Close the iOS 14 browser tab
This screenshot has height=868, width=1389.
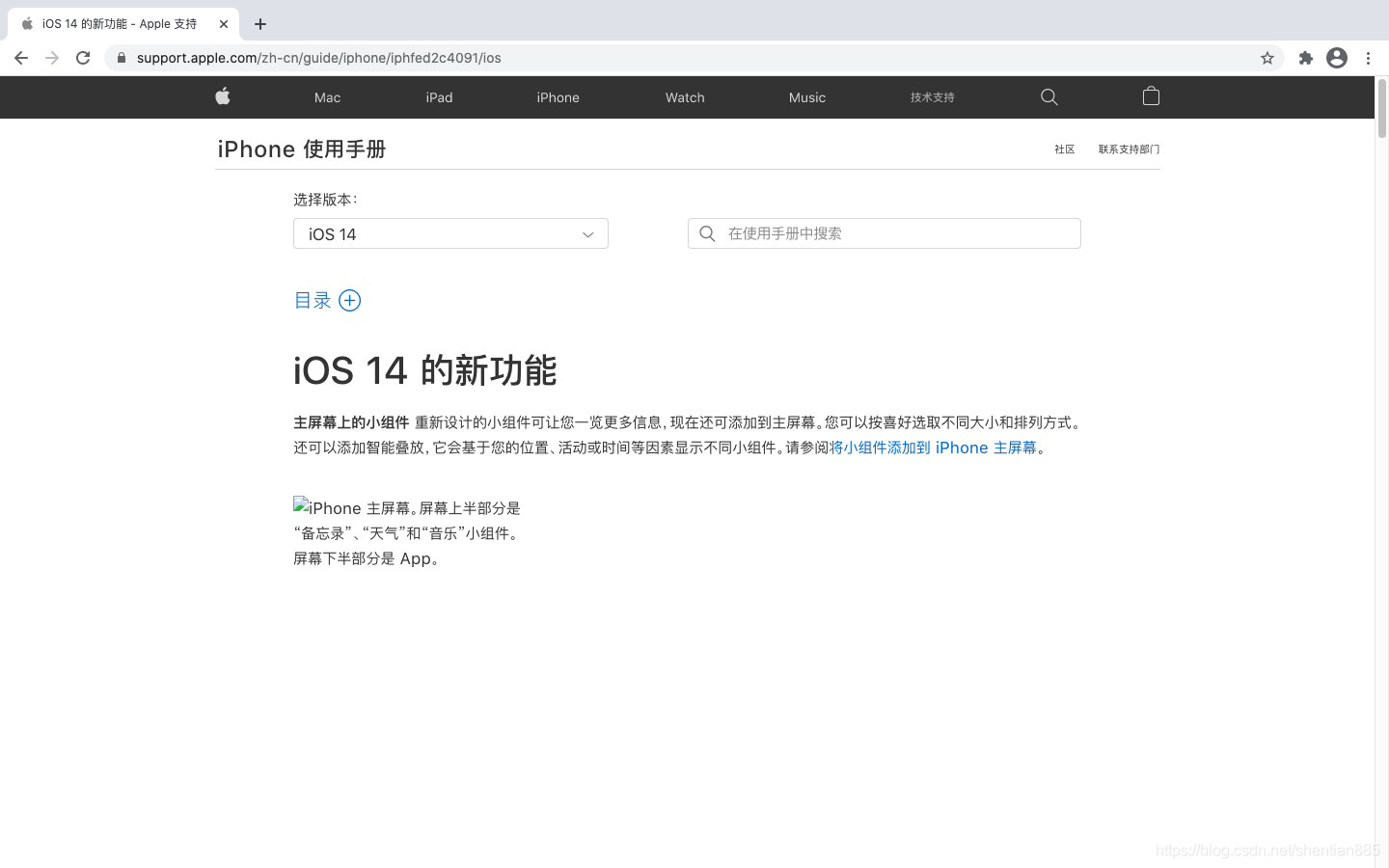click(224, 24)
